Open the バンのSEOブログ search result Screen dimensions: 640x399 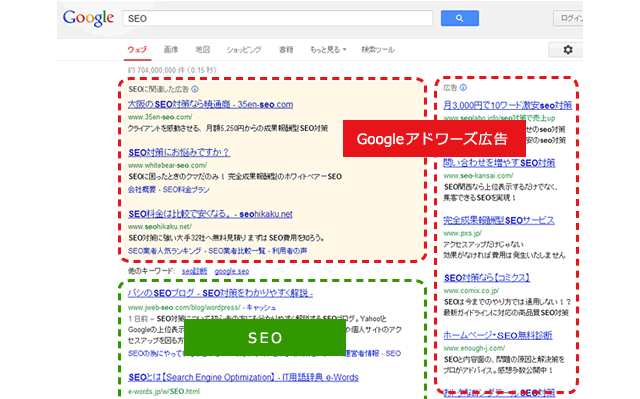point(220,293)
